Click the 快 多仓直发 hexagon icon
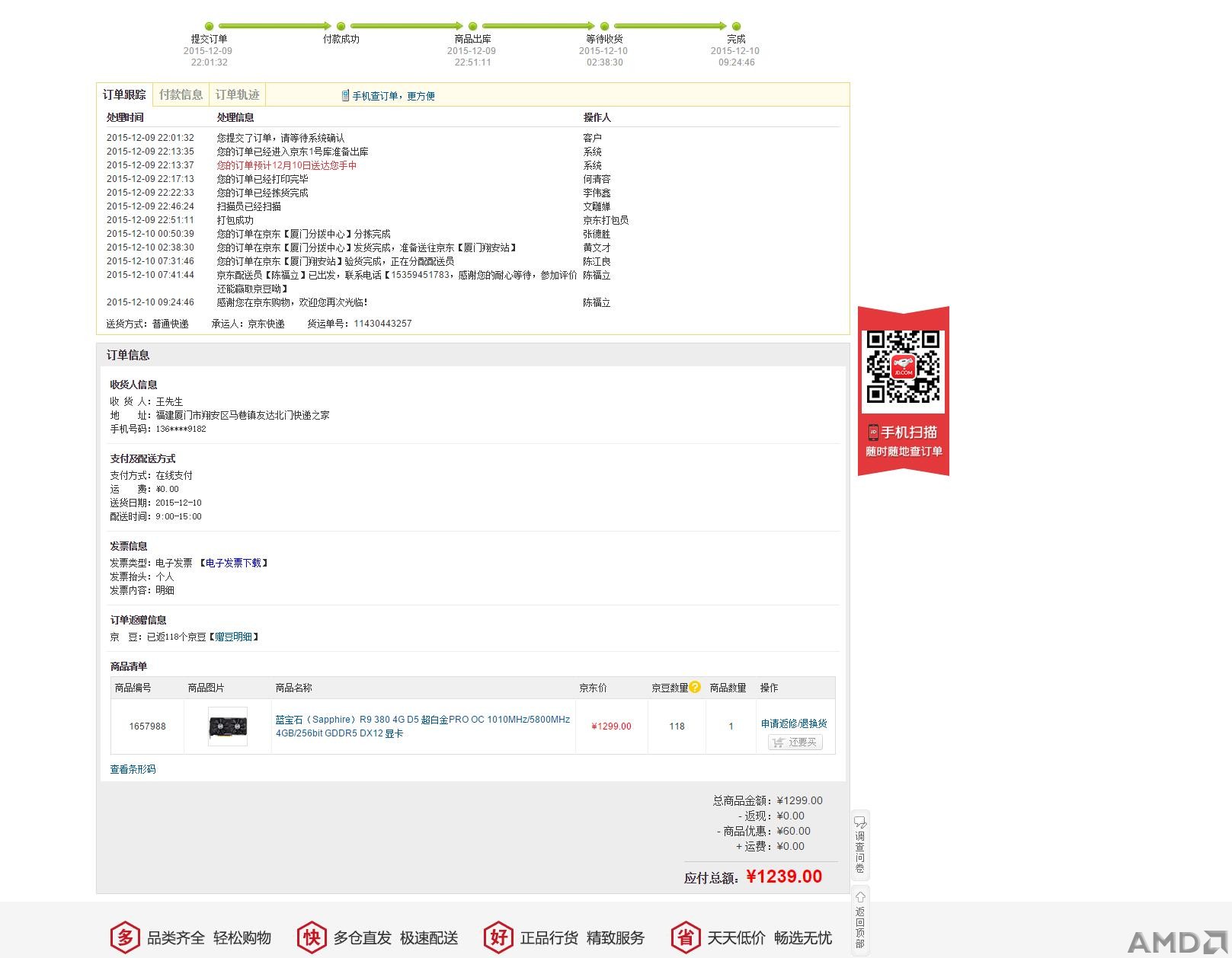The height and width of the screenshot is (958, 1232). click(x=312, y=937)
